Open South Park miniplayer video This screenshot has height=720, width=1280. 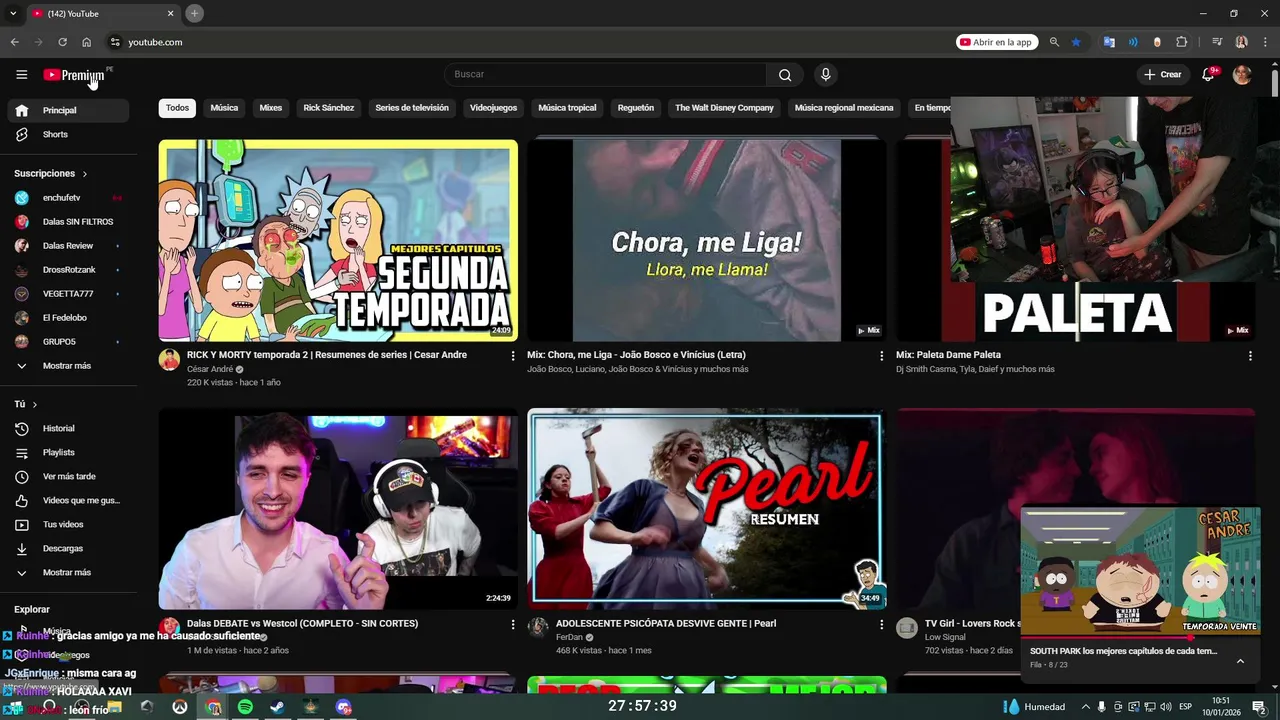(1140, 572)
